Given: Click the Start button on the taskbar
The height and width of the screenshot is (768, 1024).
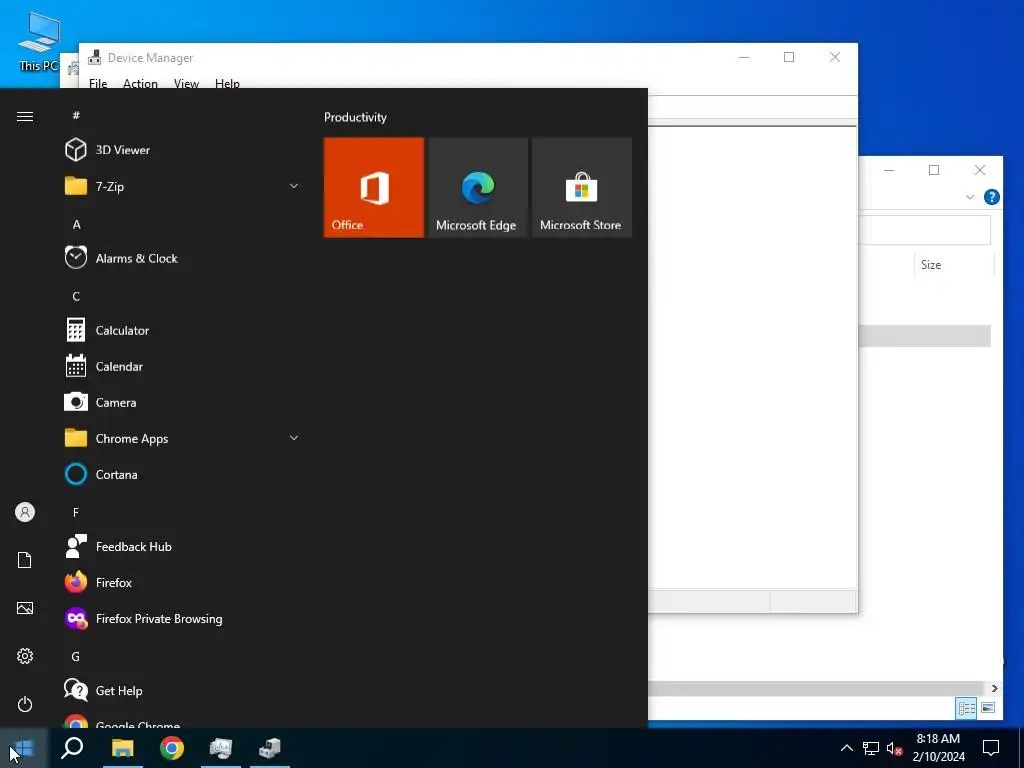Looking at the screenshot, I should point(24,748).
